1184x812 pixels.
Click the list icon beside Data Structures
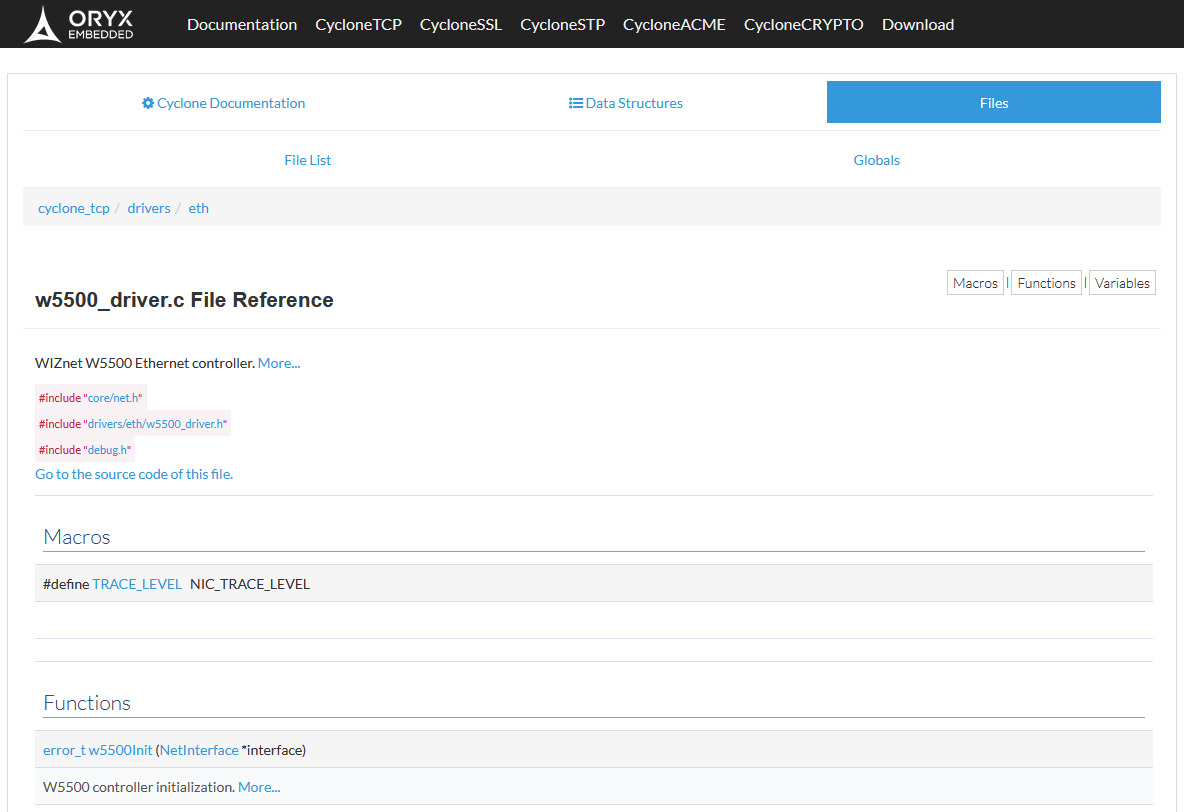pos(575,103)
